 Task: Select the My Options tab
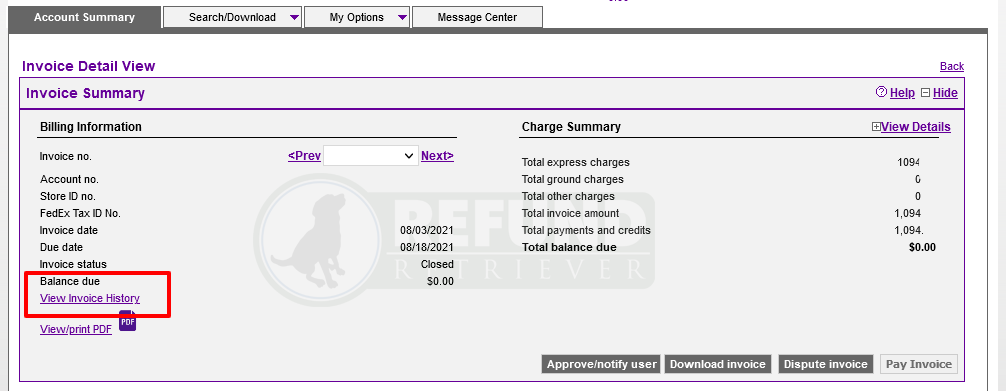(x=357, y=17)
